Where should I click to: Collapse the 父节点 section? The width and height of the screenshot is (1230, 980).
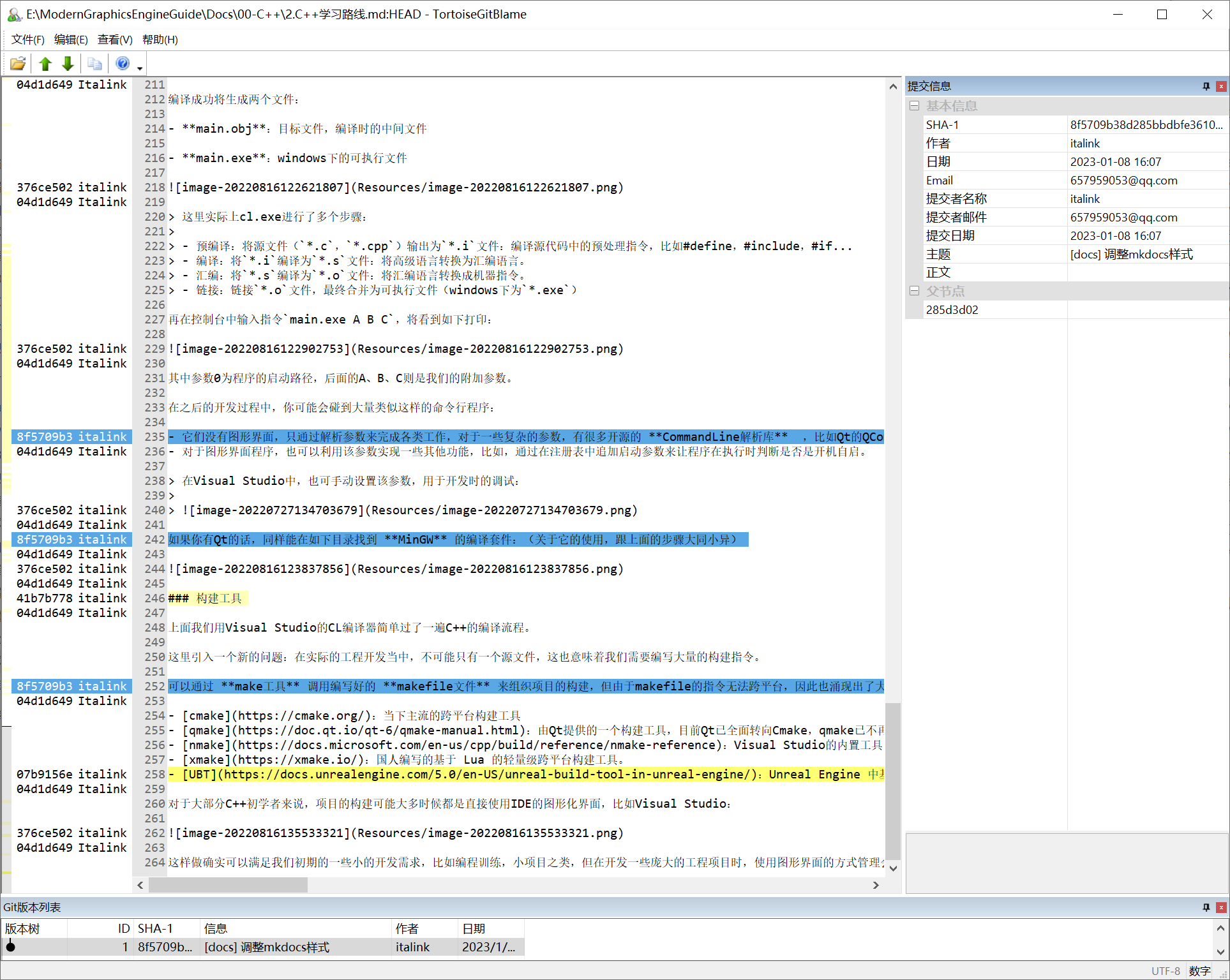coord(914,291)
